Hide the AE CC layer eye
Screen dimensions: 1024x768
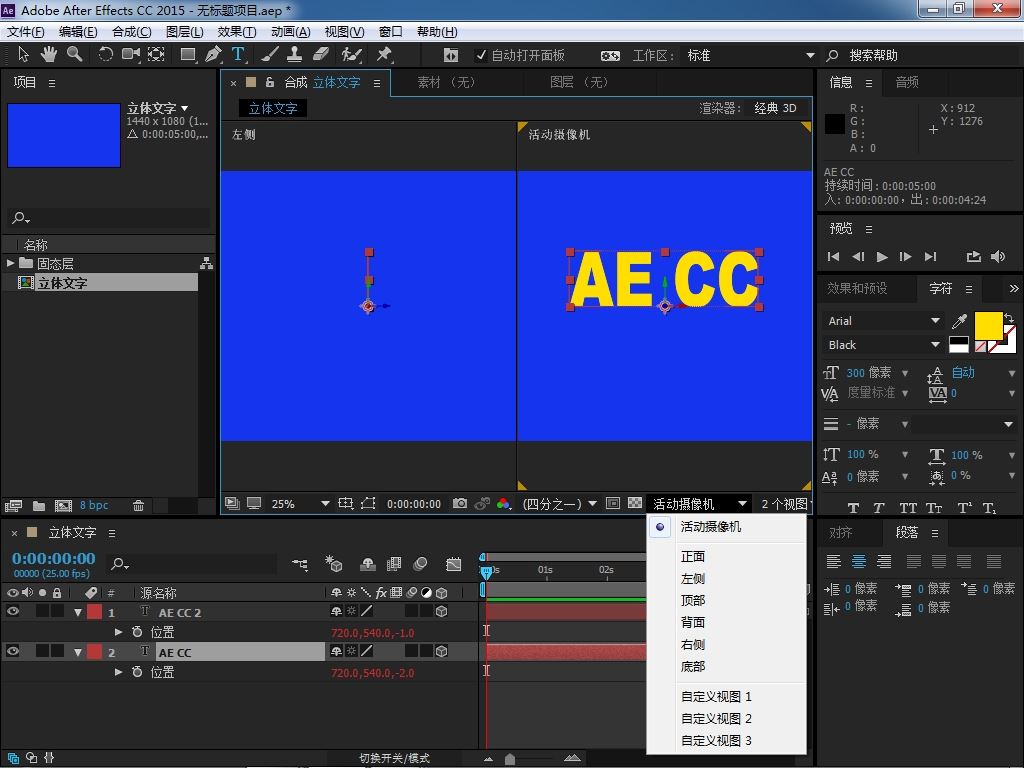tap(12, 651)
